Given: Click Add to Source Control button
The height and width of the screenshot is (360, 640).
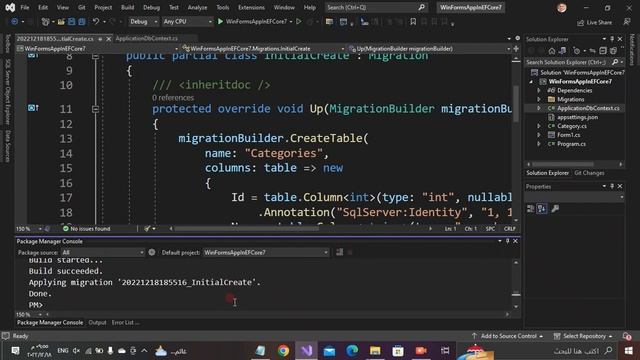Looking at the screenshot, I should pyautogui.click(x=507, y=336).
